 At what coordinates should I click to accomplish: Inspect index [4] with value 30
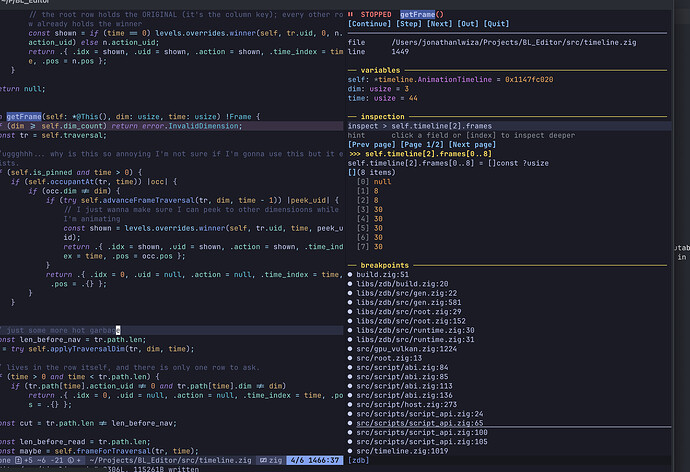click(370, 219)
